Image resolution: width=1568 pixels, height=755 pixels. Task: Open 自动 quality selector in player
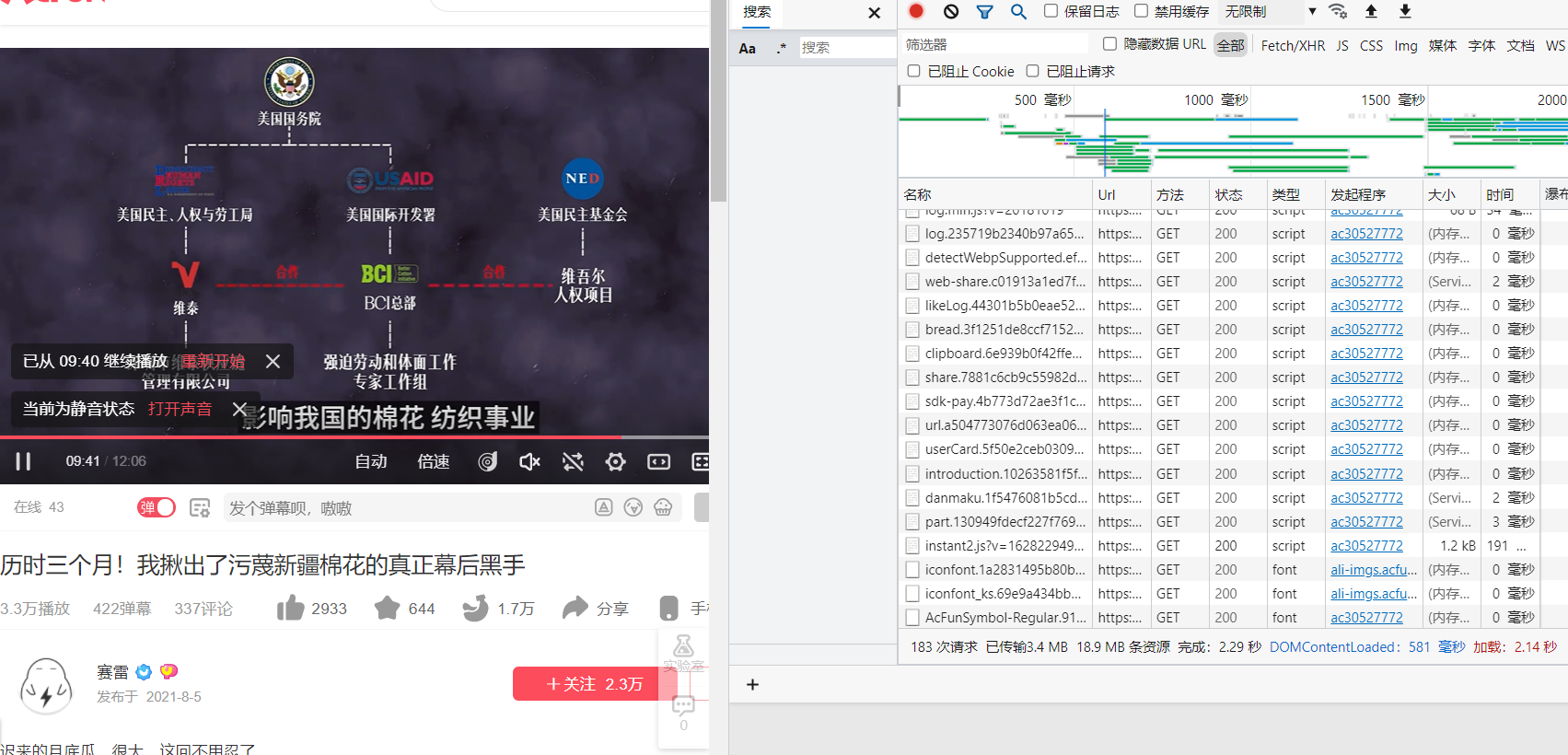tap(371, 461)
